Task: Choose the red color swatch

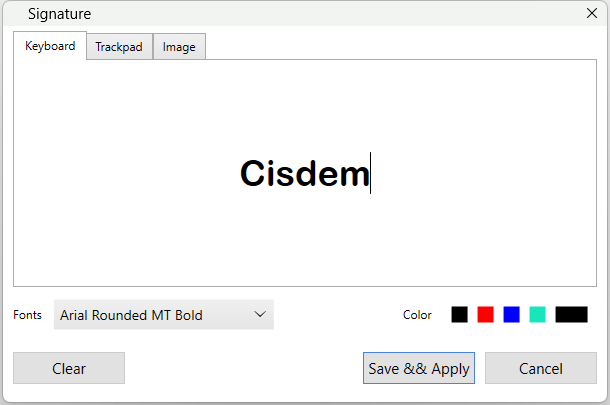Action: click(x=486, y=315)
